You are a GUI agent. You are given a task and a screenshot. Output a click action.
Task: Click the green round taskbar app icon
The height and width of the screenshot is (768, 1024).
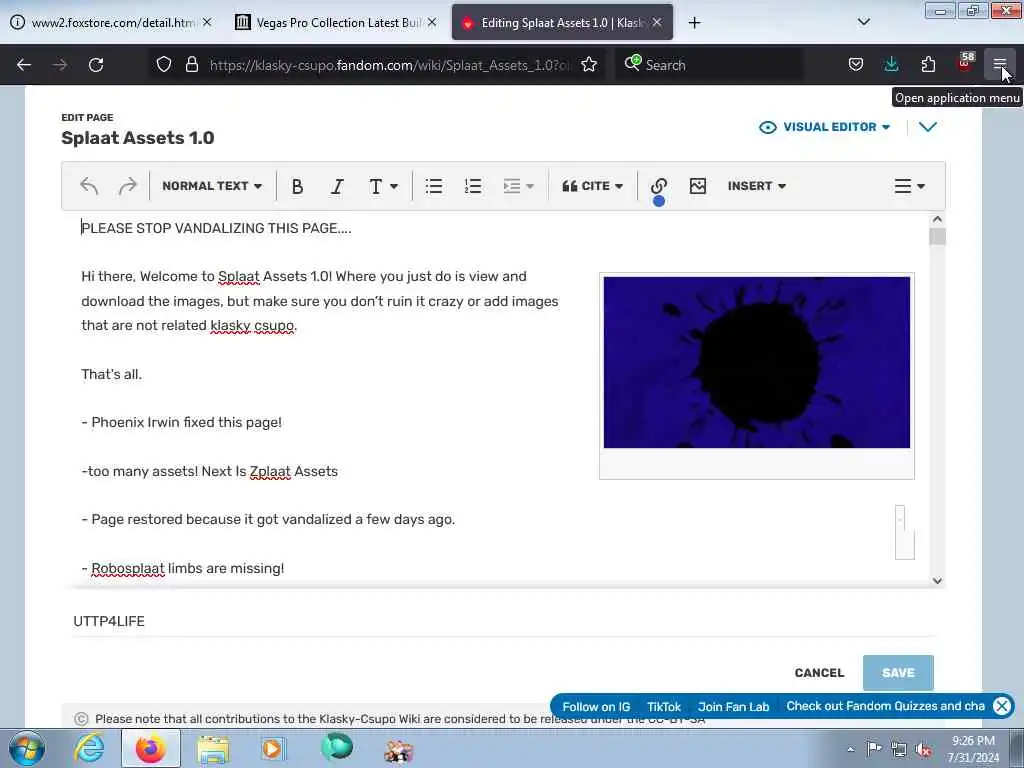tap(337, 747)
